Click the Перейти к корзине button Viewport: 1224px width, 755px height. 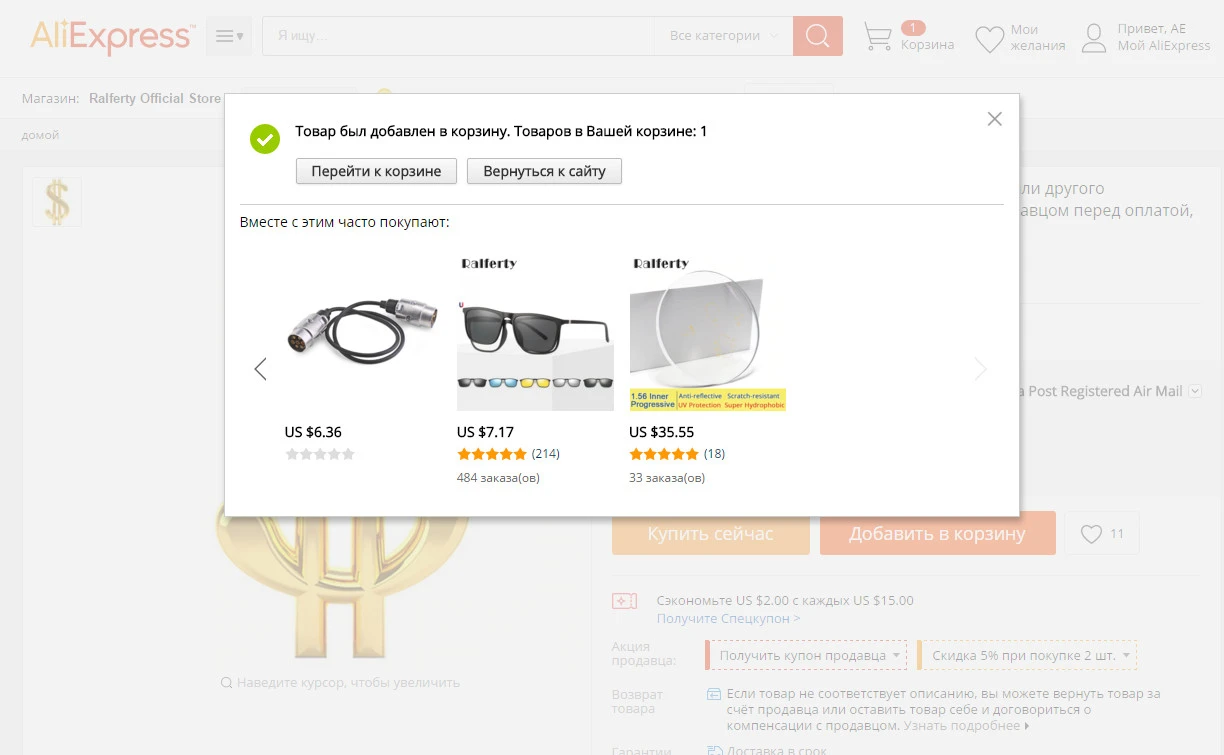(x=376, y=171)
